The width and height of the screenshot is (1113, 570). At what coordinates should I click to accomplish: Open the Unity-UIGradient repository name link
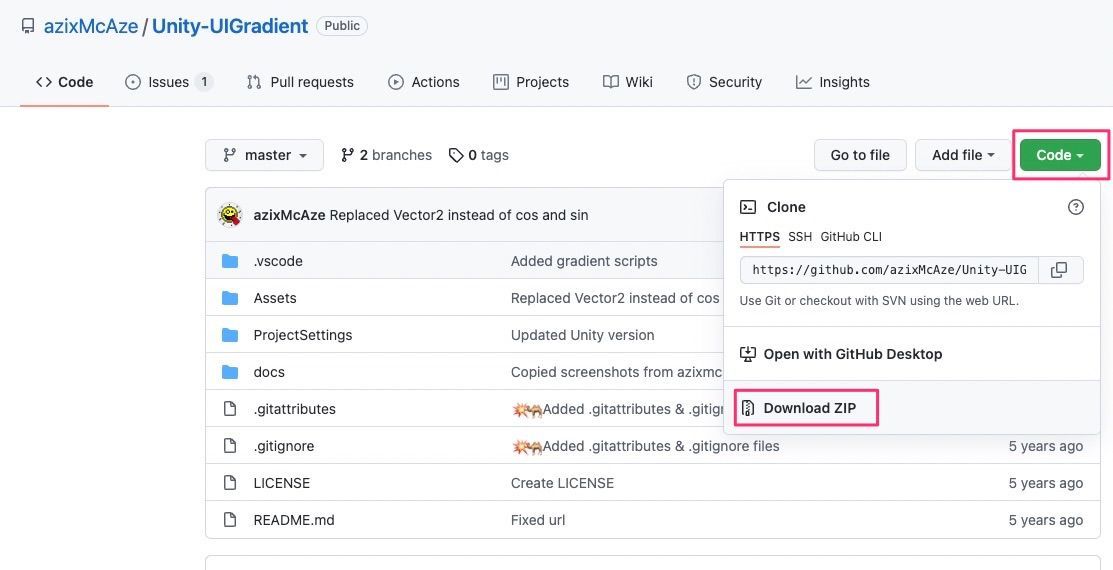(x=230, y=26)
